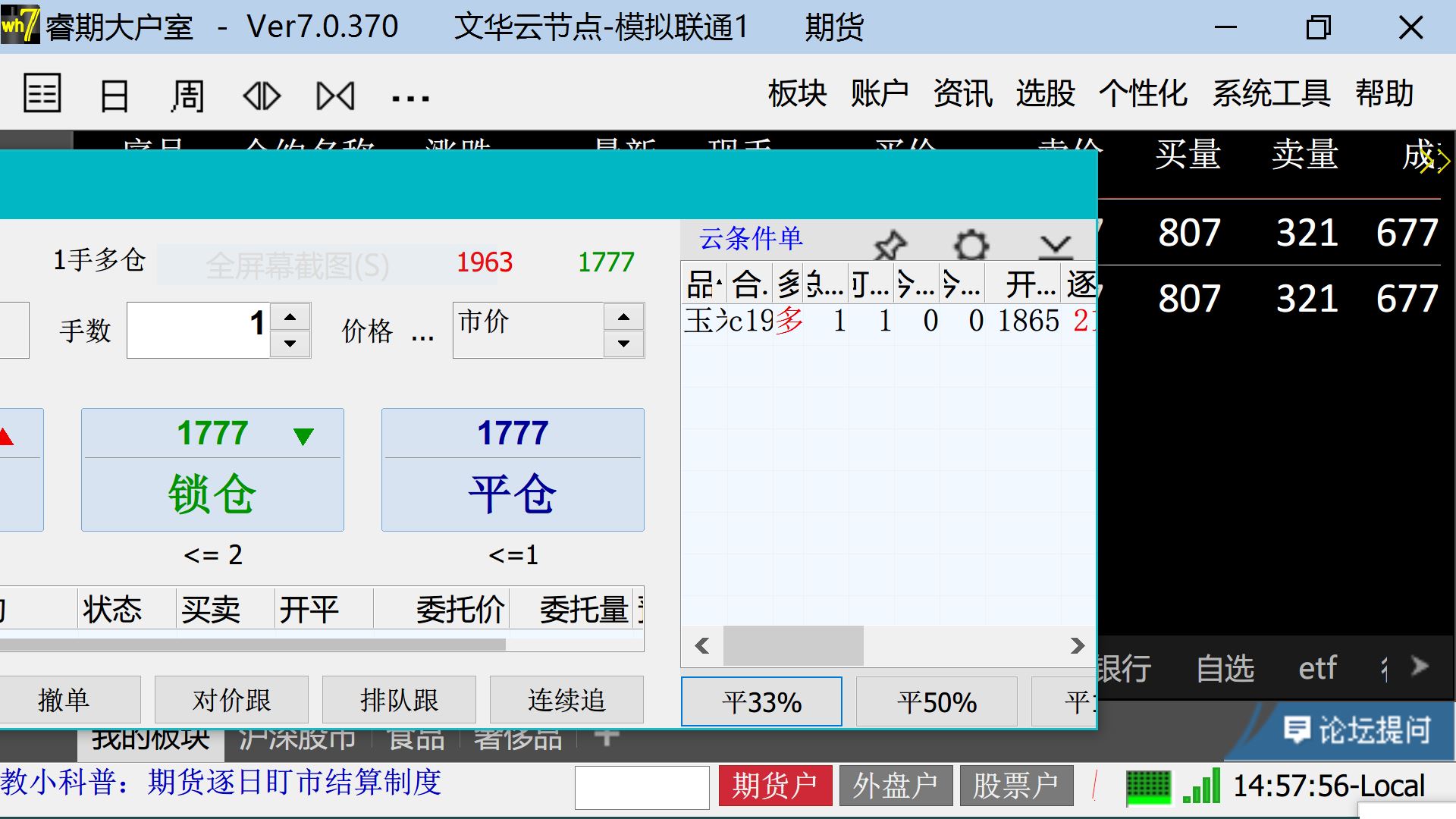Click the 平33% button
Viewport: 1456px width, 819px height.
click(x=761, y=702)
